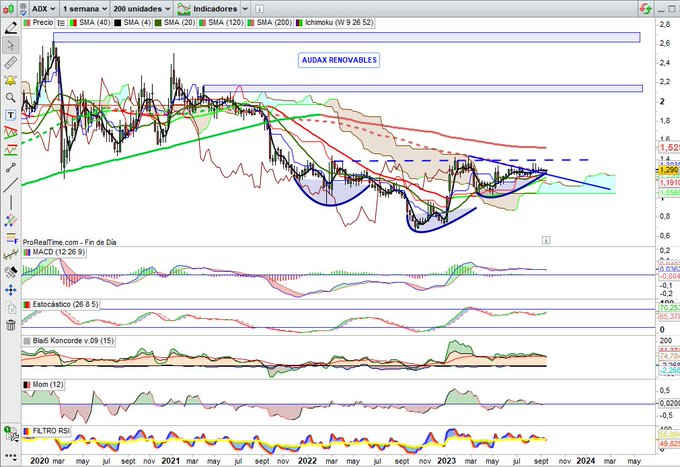680x467 pixels.
Task: Click the MACD (12 26 9) panel label
Action: [59, 252]
